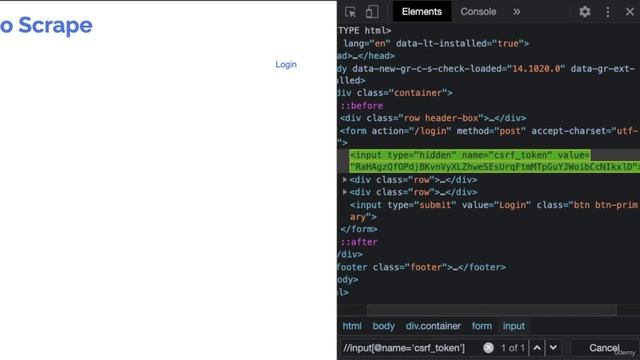Viewport: 640px width, 360px height.
Task: Expand the second div class row node
Action: [x=345, y=192]
